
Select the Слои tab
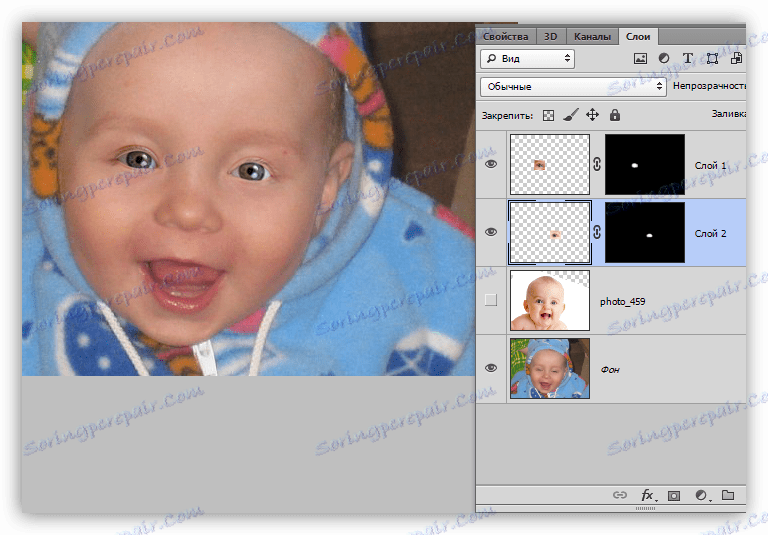click(638, 37)
